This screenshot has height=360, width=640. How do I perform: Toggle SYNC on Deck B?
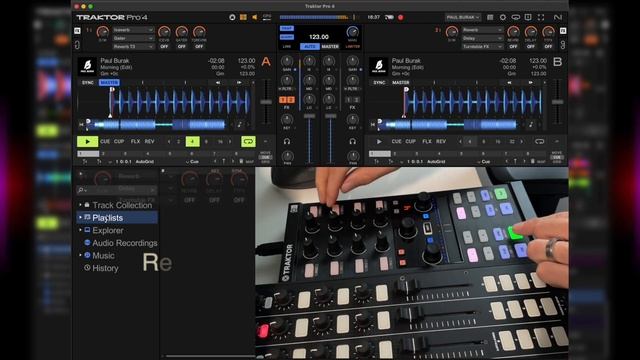379,82
